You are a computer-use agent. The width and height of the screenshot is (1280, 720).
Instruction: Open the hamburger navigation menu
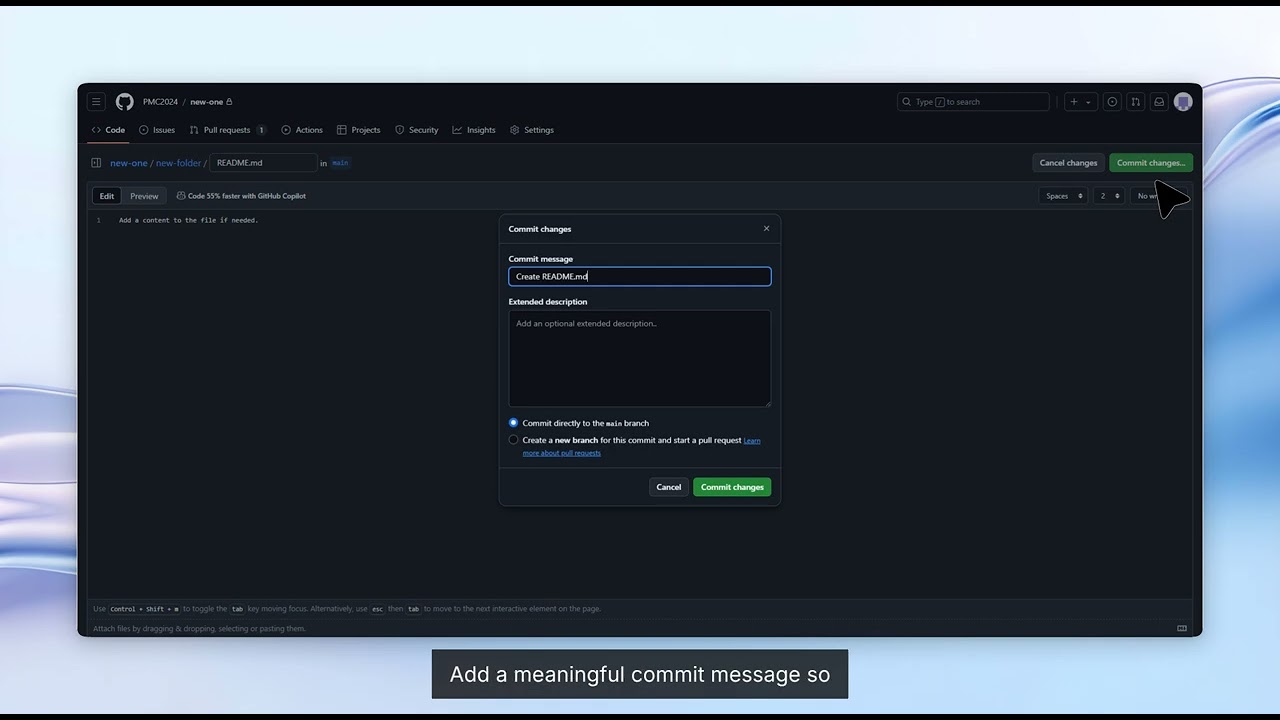[x=96, y=102]
